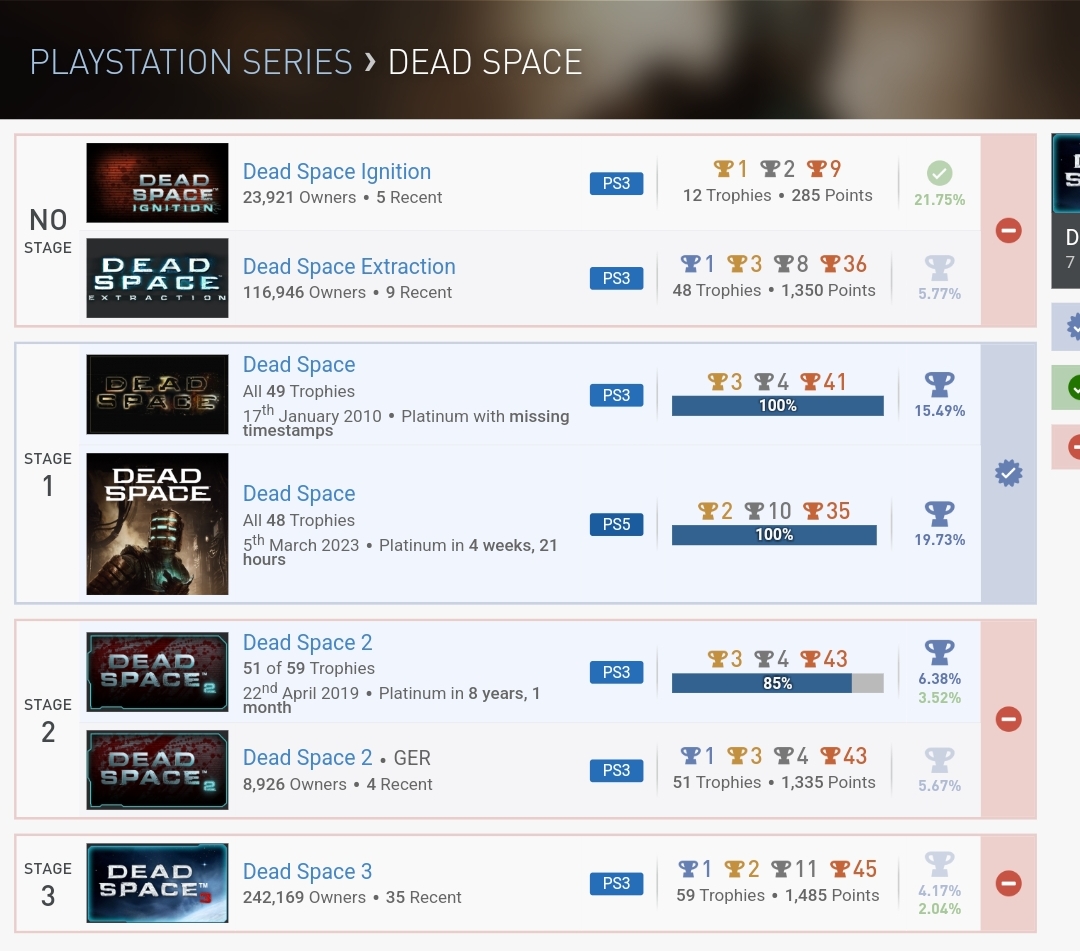Click red minus icon for Dead Space 3
This screenshot has width=1080, height=951.
pyautogui.click(x=1008, y=883)
